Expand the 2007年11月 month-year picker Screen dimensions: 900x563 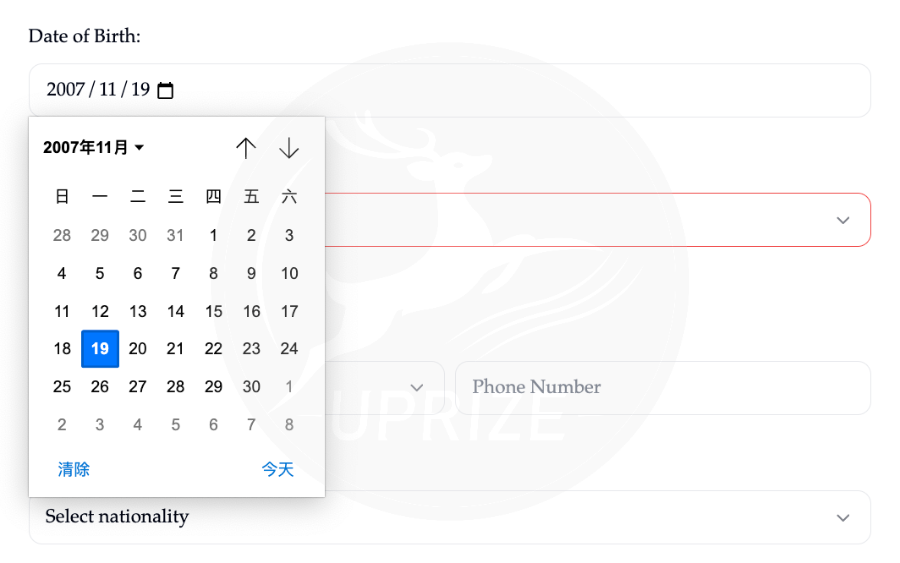(x=94, y=148)
